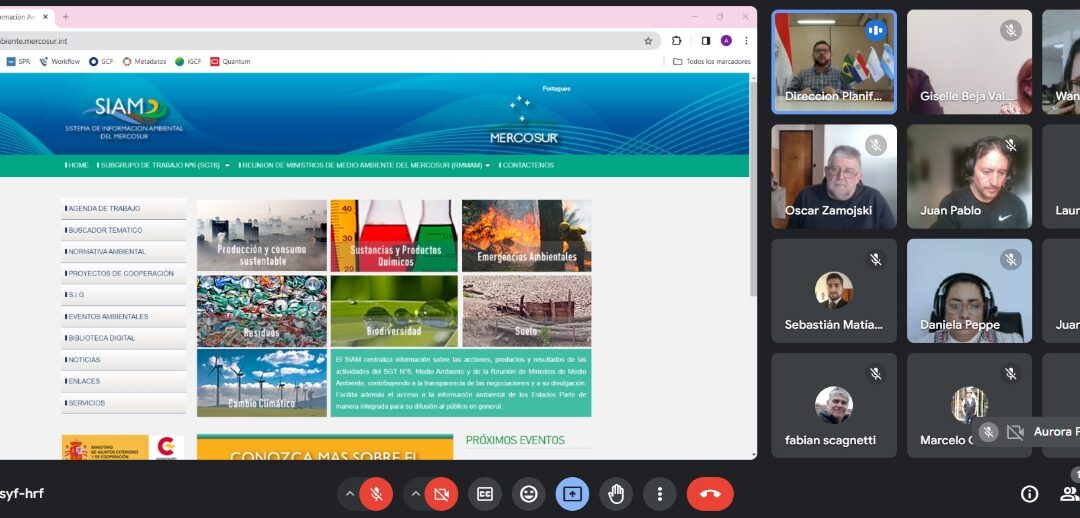Open Producción y consumo sustentable tile
This screenshot has height=518, width=1080.
pos(262,236)
